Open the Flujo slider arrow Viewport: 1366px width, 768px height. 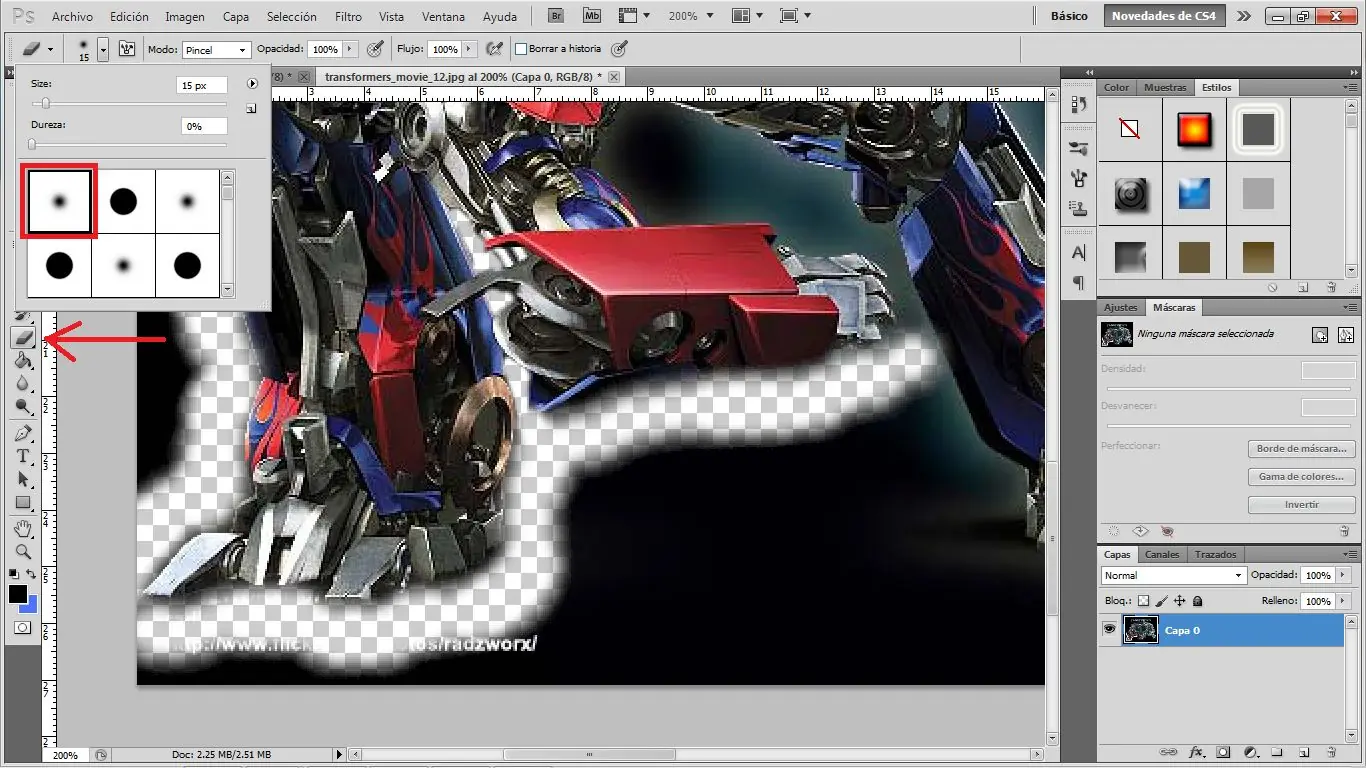pyautogui.click(x=469, y=49)
